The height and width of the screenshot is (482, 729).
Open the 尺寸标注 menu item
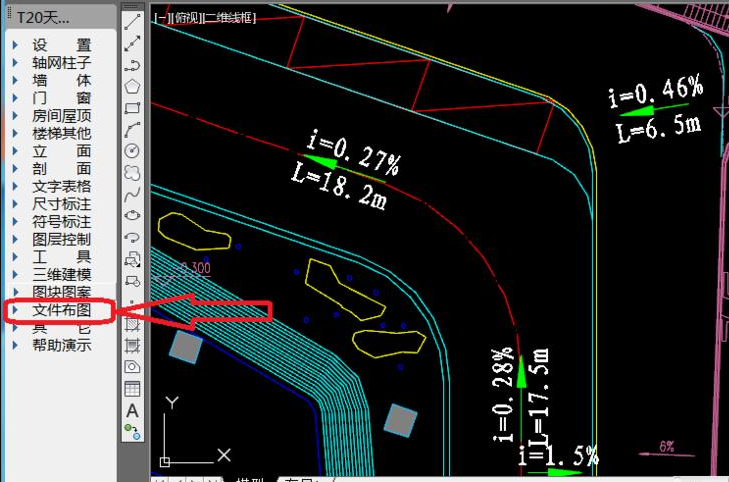tap(61, 203)
